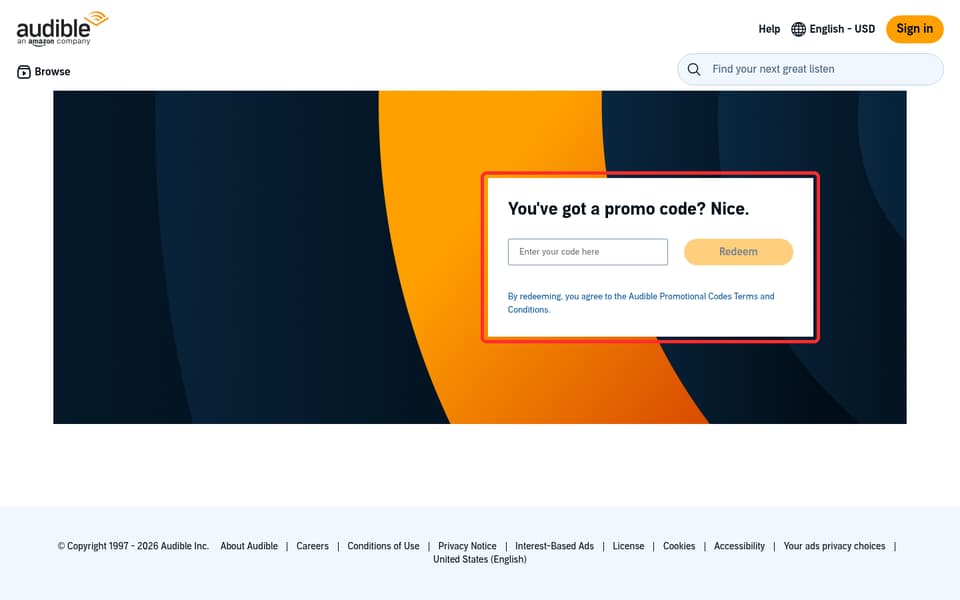Open the Accessibility footer link
Viewport: 960px width, 600px height.
coord(739,546)
